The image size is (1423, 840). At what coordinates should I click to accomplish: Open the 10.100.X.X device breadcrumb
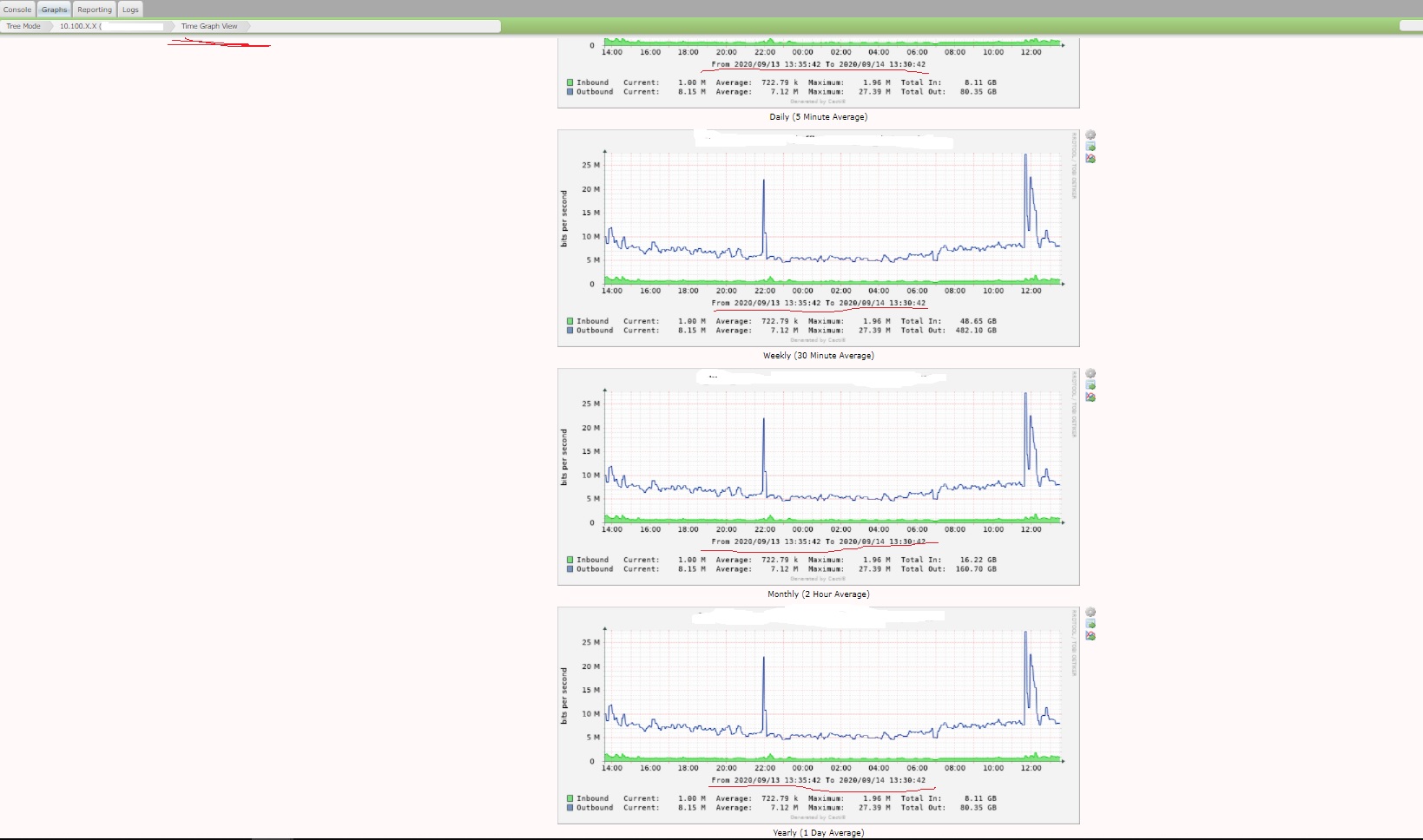point(78,26)
